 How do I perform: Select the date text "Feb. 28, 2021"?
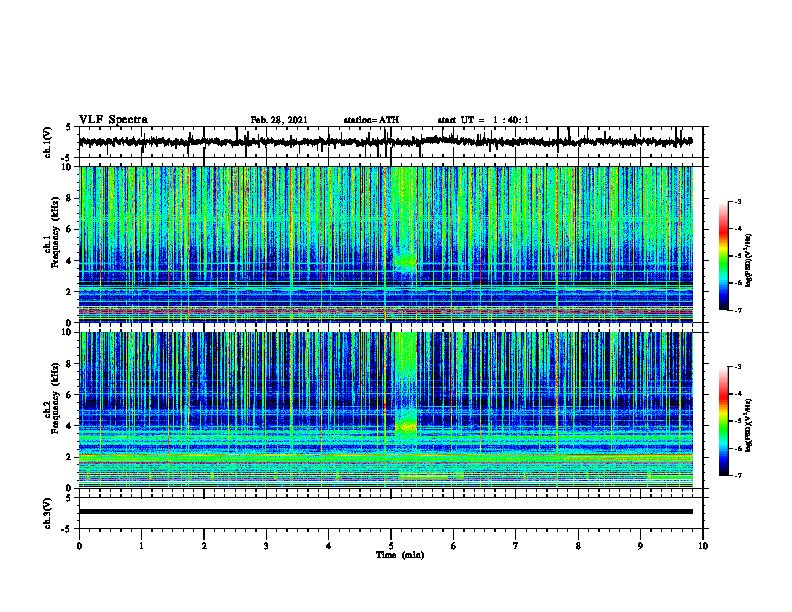pyautogui.click(x=279, y=120)
